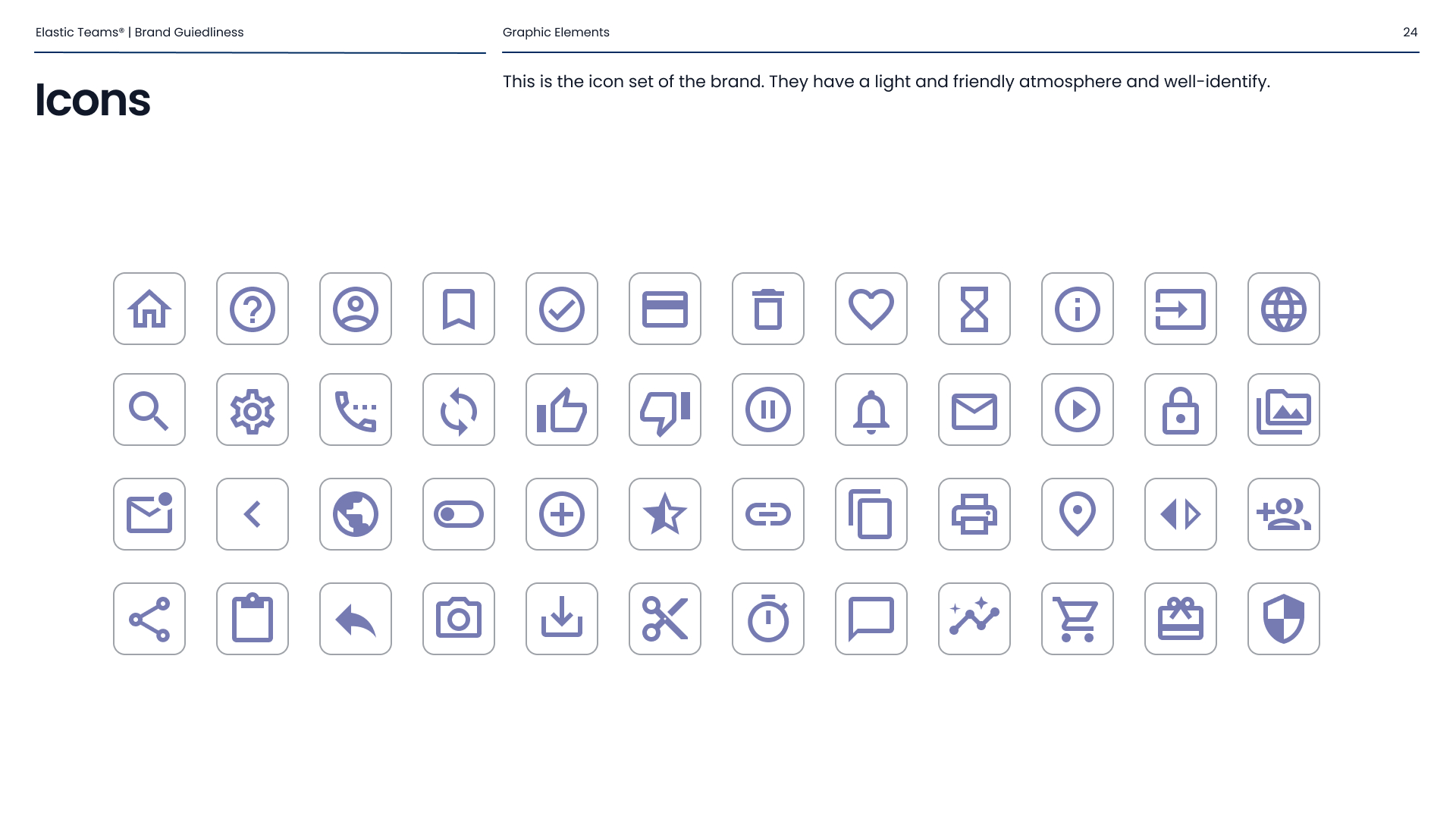Select the share nodes icon
Screen dimensions: 1456x819
pos(149,619)
